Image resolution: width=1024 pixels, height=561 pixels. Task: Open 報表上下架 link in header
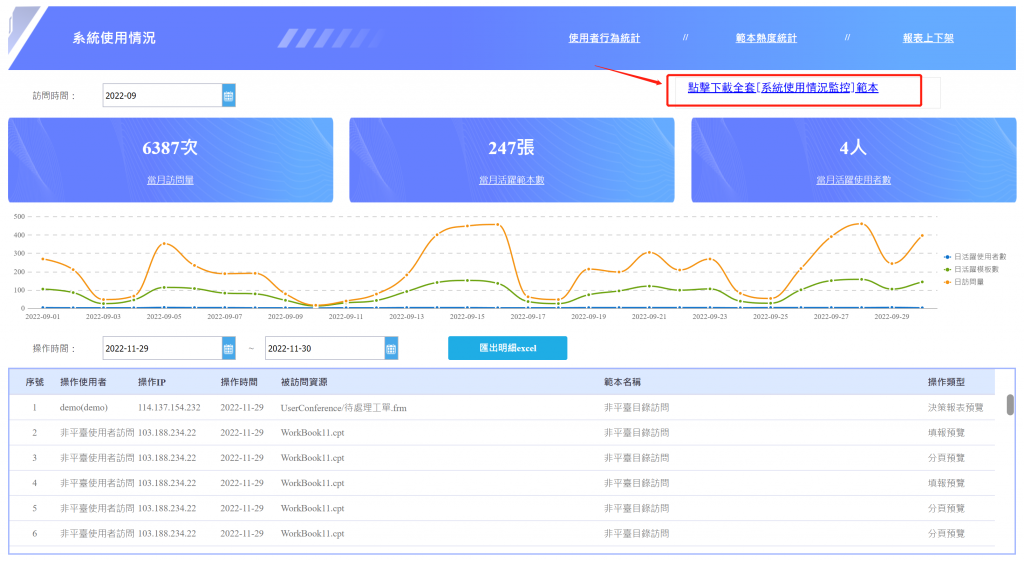coord(928,38)
